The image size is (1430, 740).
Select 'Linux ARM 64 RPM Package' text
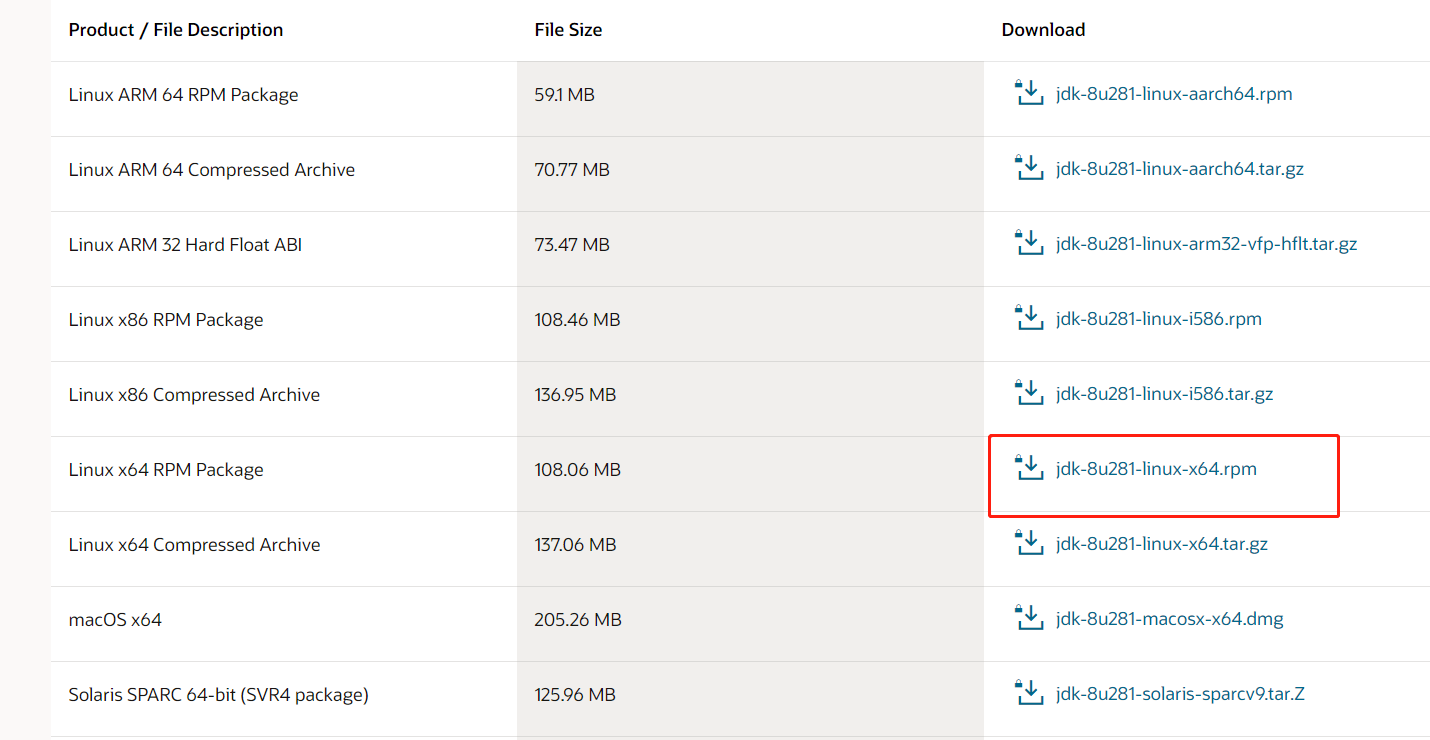[184, 95]
